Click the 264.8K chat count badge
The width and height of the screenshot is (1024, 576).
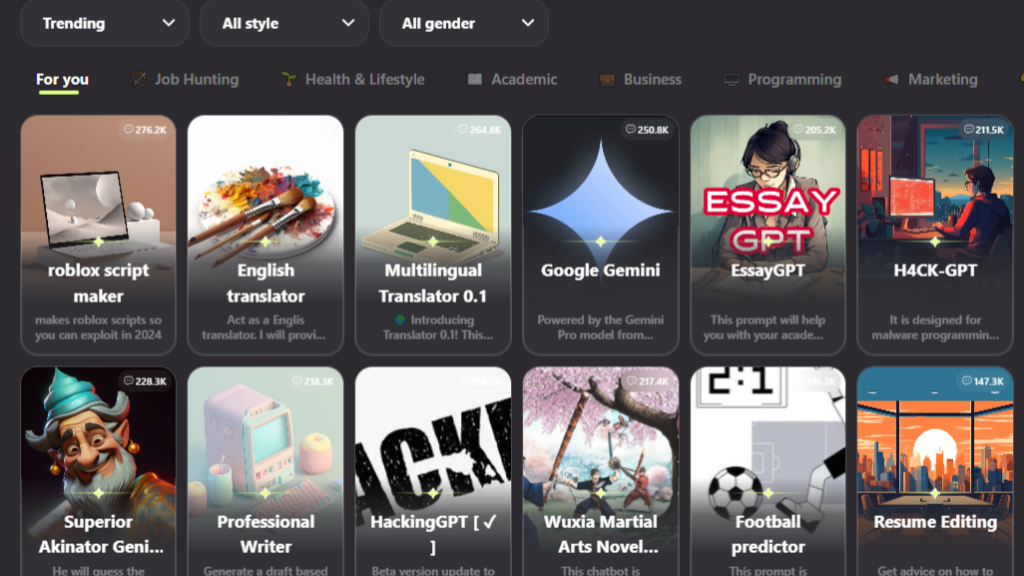[480, 129]
